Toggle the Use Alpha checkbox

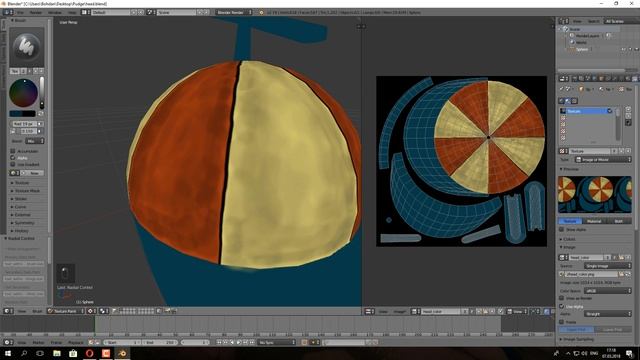click(562, 306)
